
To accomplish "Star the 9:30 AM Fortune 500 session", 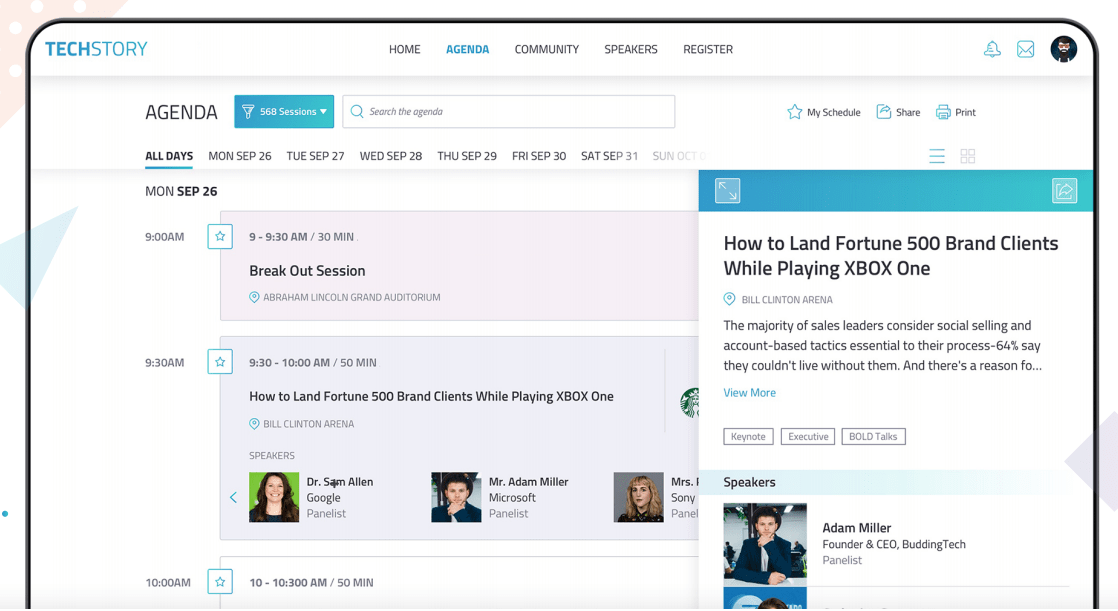I will [220, 361].
